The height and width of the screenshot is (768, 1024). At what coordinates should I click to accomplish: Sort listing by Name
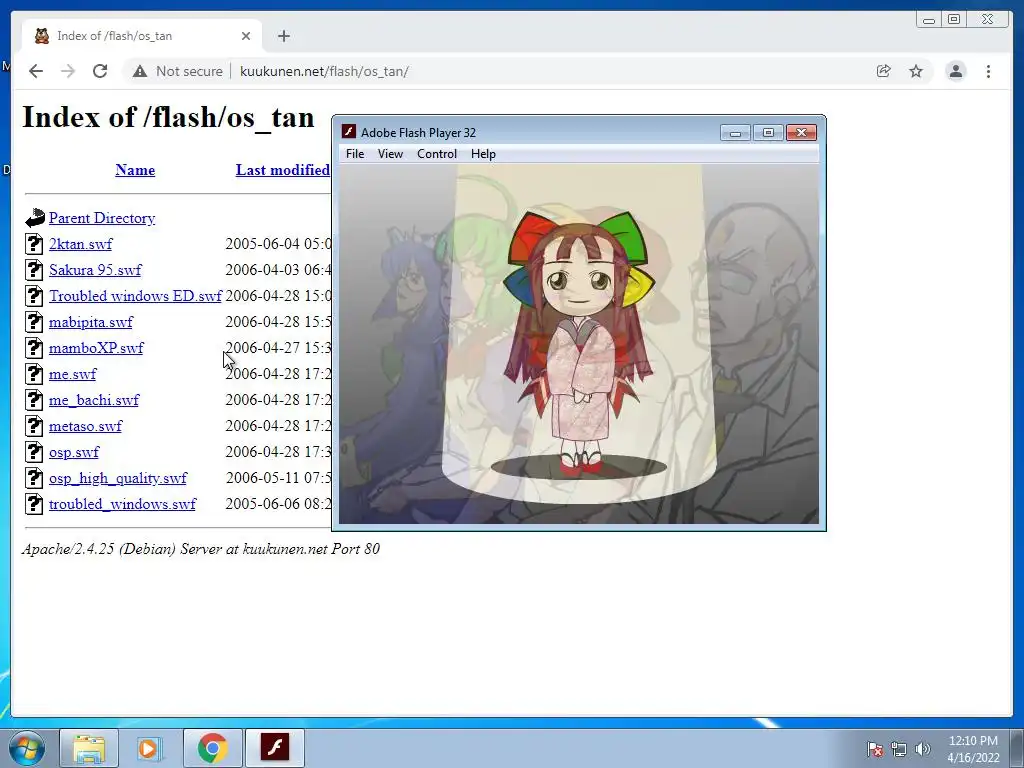pyautogui.click(x=135, y=170)
